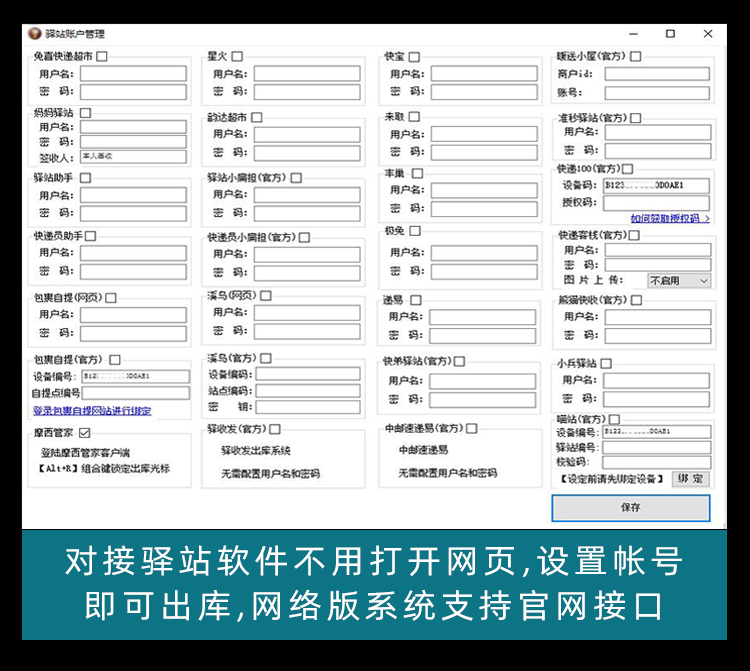The width and height of the screenshot is (750, 671).
Task: Focus the 极兔 密码 field
Action: point(484,272)
